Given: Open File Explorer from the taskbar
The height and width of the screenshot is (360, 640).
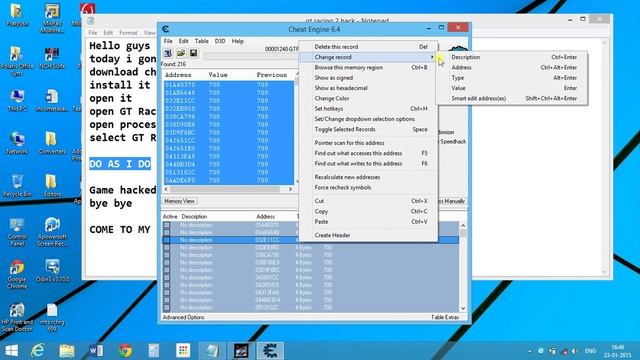Looking at the screenshot, I should 67,350.
